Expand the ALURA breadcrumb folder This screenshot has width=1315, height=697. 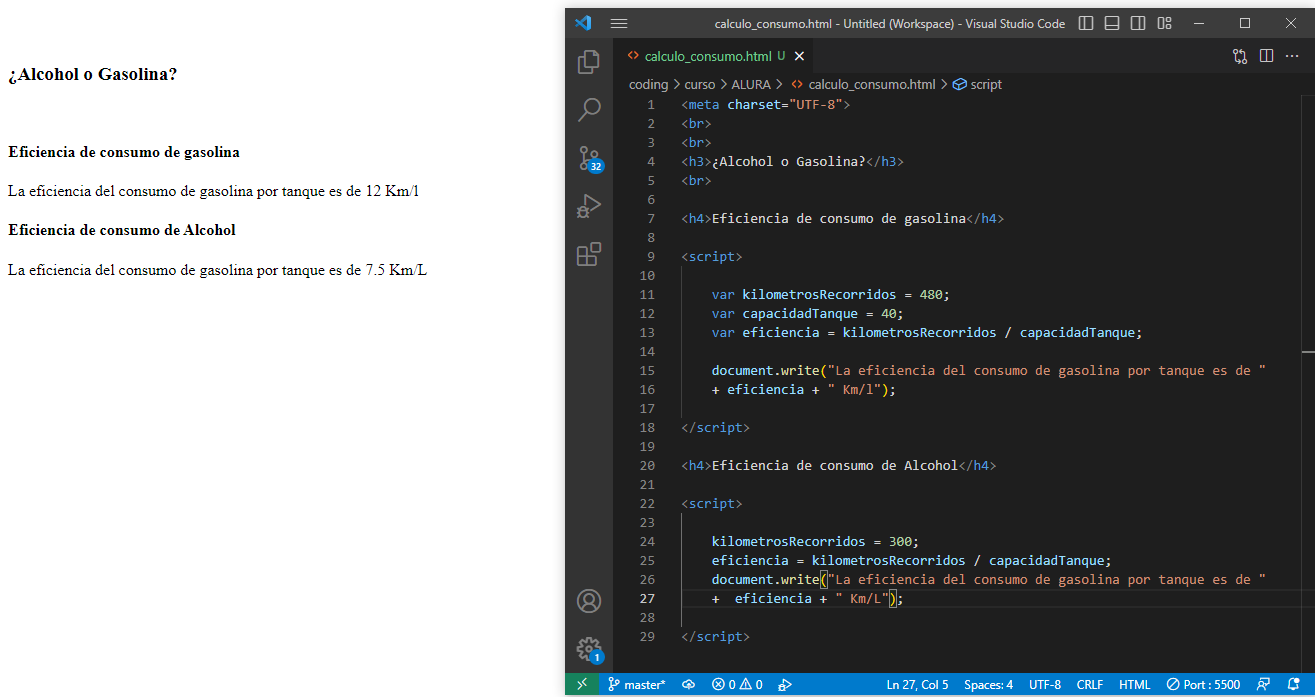(x=750, y=85)
